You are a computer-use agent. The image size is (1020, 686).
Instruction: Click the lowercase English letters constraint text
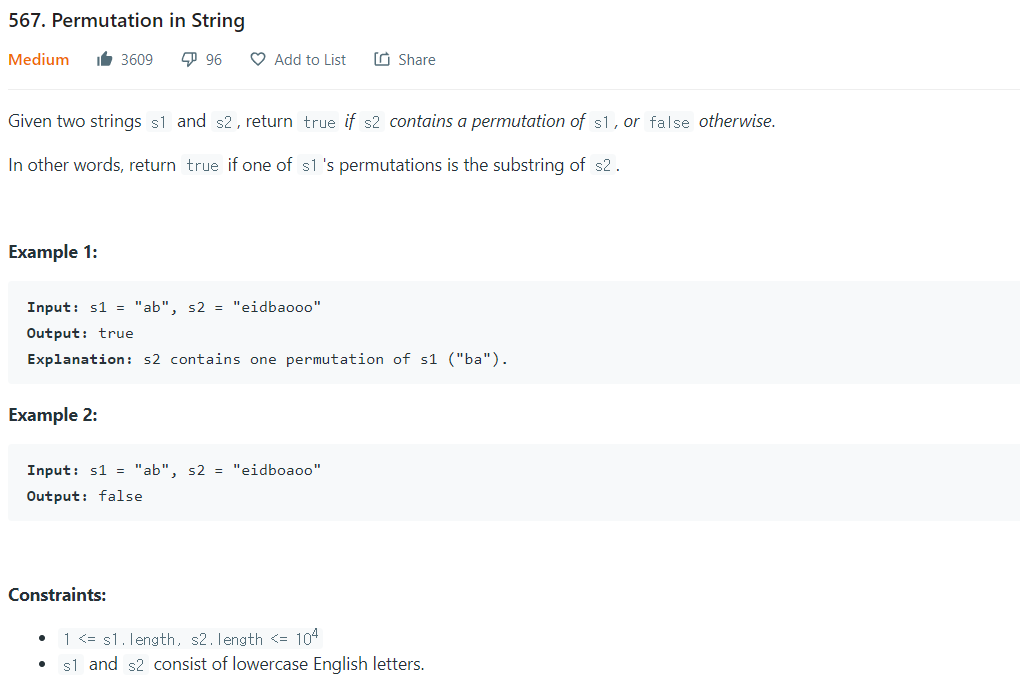click(x=289, y=664)
